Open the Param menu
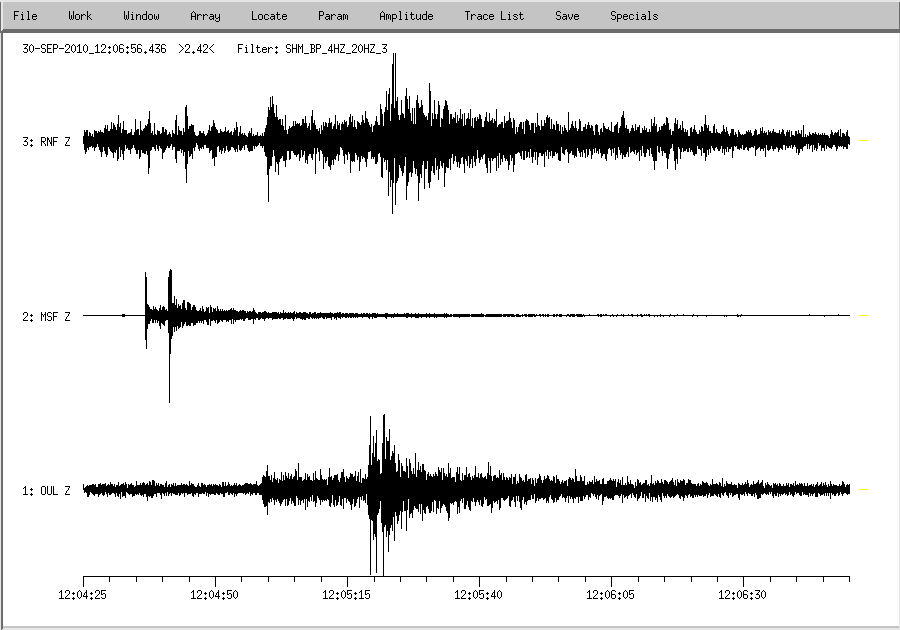 pyautogui.click(x=333, y=16)
